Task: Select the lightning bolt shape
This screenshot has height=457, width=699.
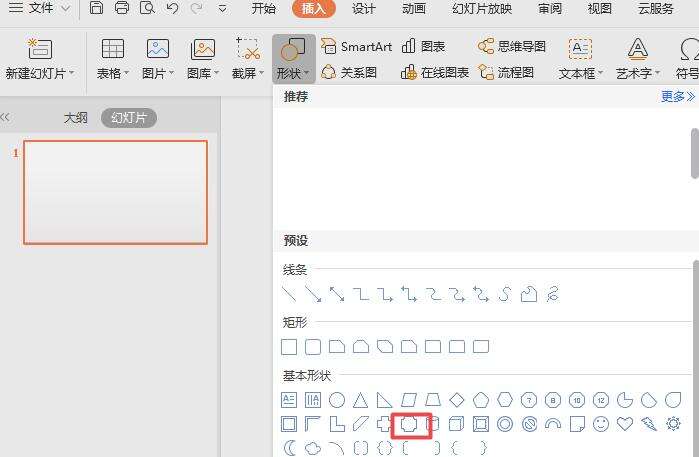Action: 649,424
